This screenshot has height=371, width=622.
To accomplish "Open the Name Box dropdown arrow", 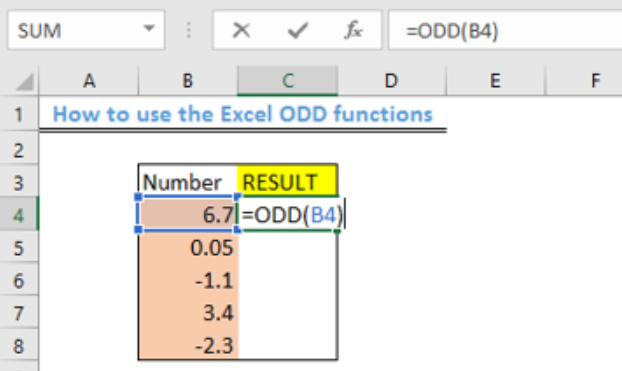I will pos(149,29).
